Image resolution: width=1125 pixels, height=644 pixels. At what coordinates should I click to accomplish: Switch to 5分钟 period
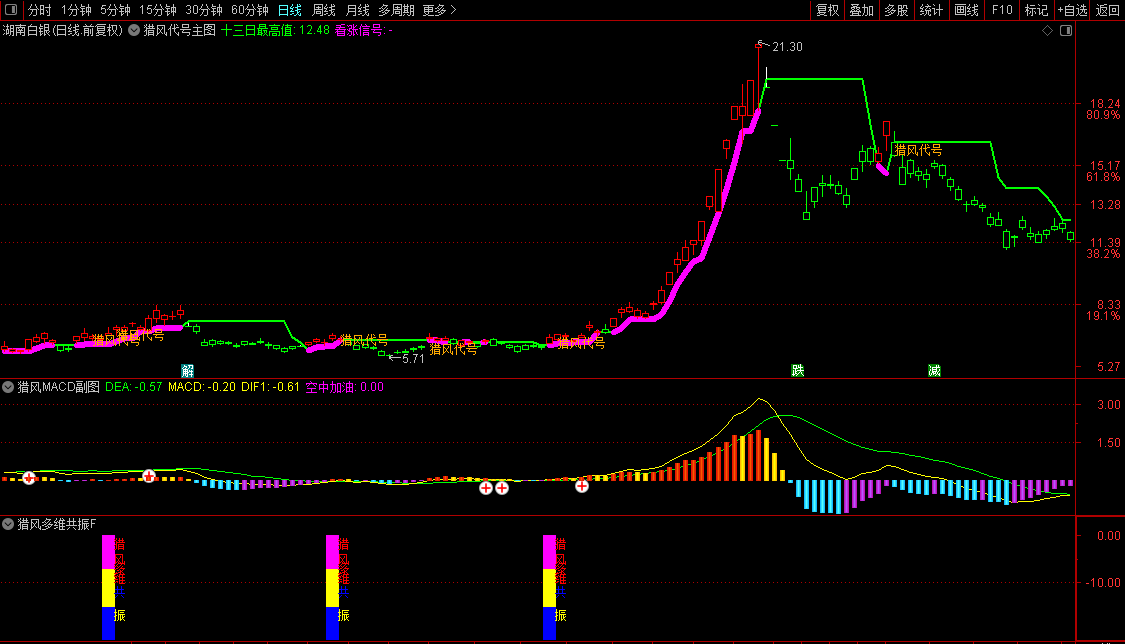pos(115,10)
